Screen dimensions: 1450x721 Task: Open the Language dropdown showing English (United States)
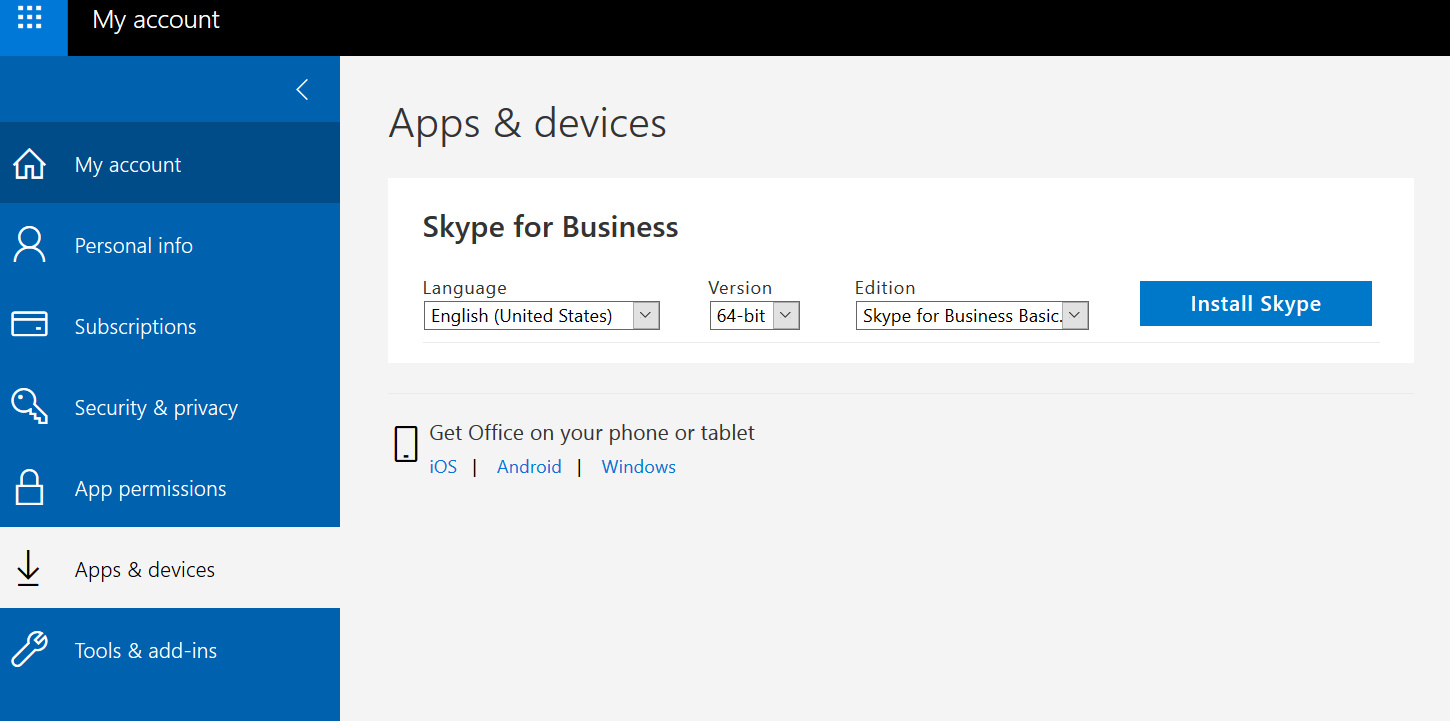[541, 316]
